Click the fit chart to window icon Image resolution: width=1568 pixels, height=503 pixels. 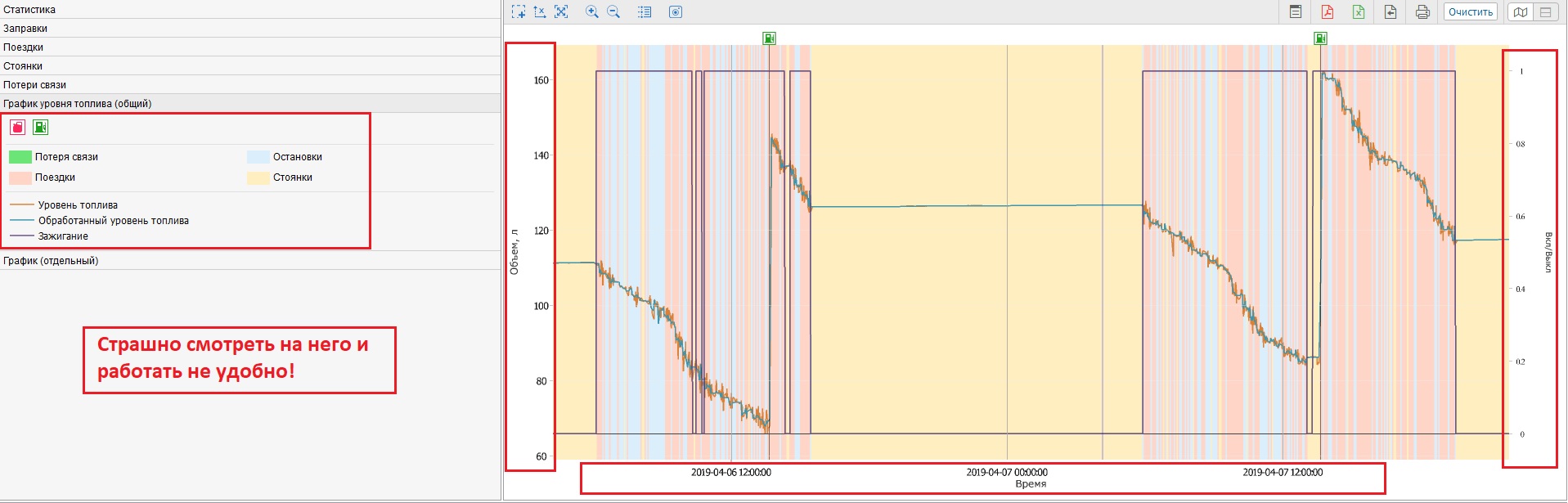click(x=561, y=11)
